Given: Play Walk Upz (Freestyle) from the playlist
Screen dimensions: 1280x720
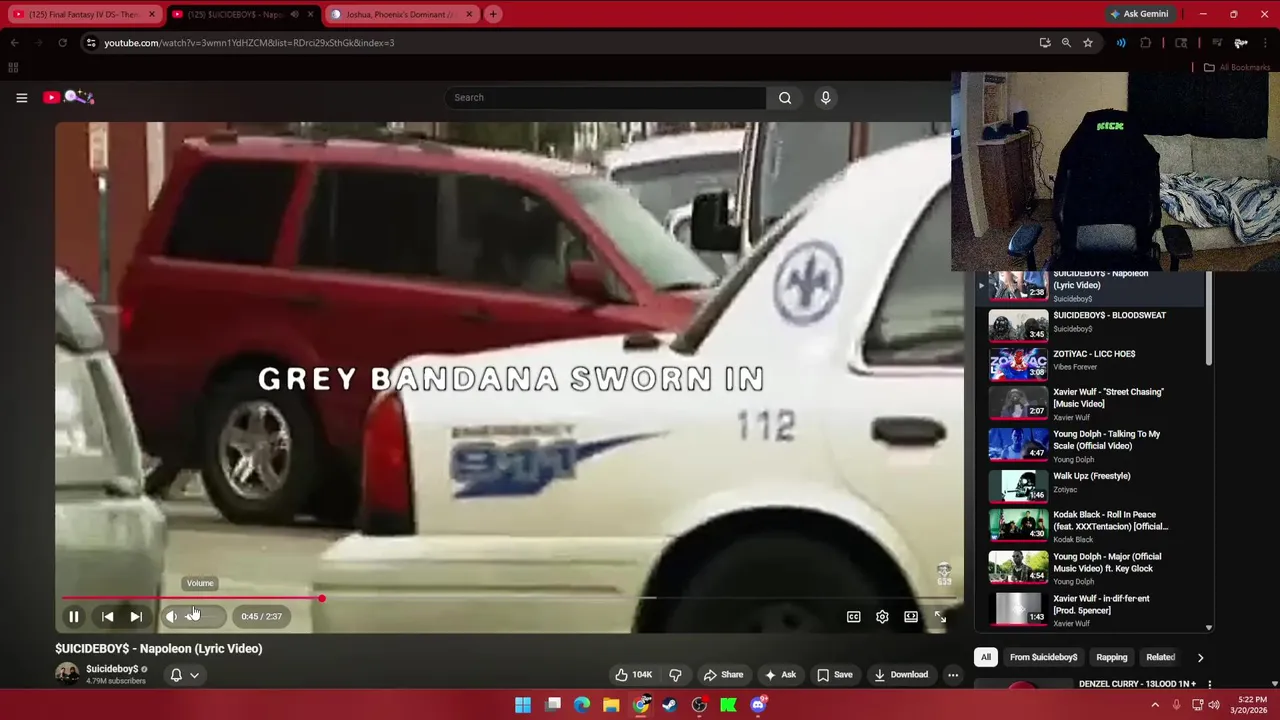Looking at the screenshot, I should click(1090, 485).
